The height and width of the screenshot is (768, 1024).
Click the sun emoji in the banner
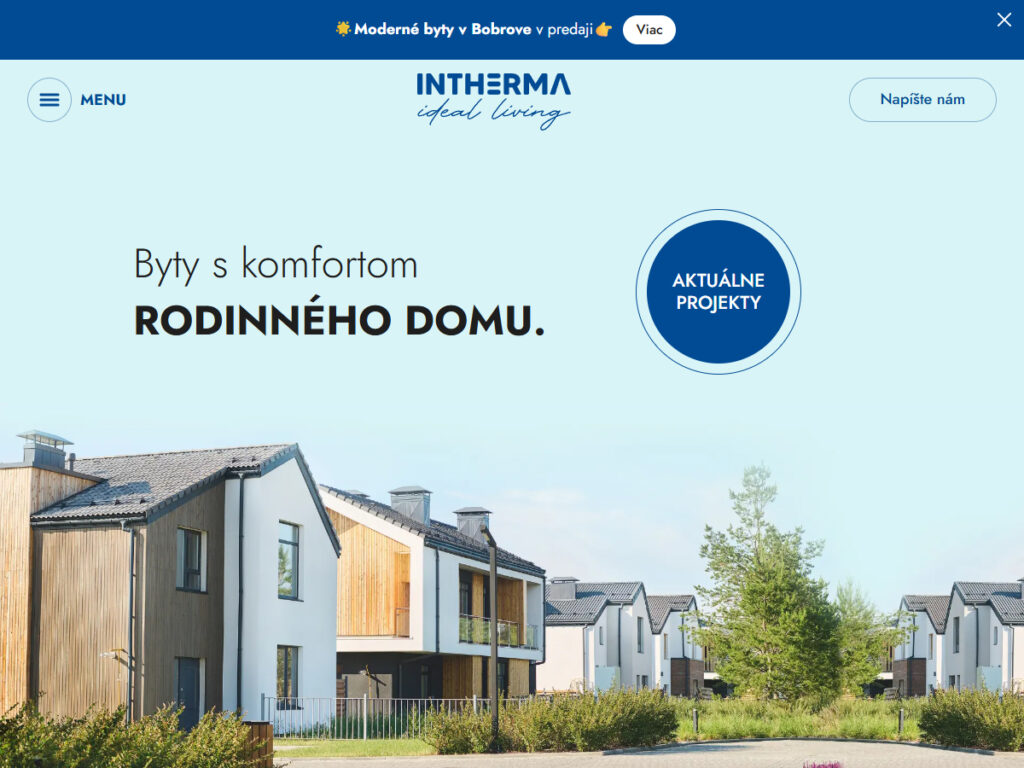[x=343, y=29]
